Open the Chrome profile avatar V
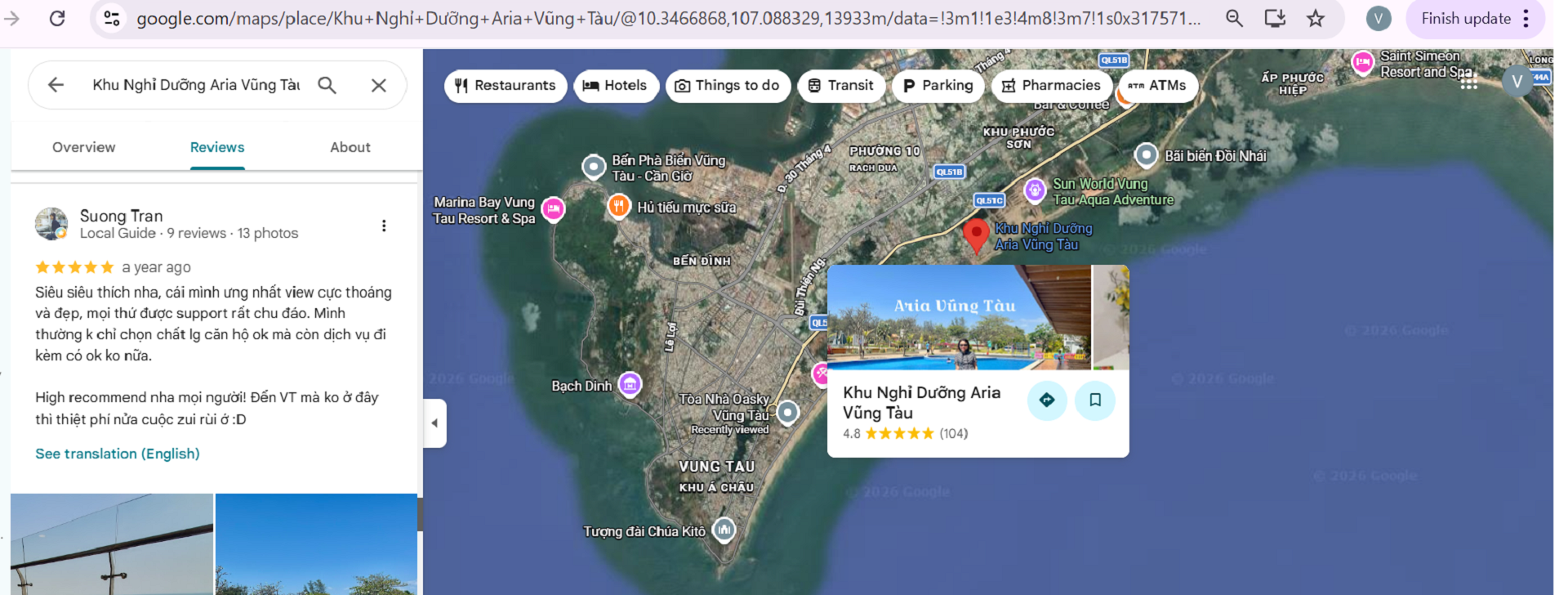 coord(1379,18)
